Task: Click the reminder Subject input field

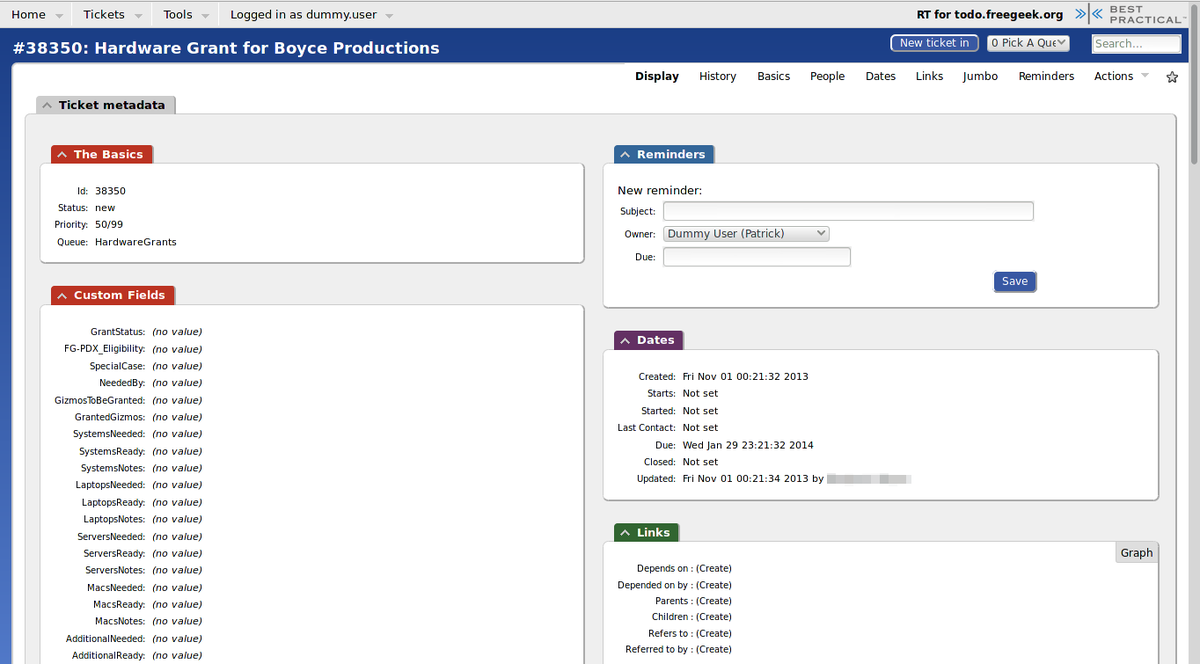Action: pyautogui.click(x=848, y=211)
